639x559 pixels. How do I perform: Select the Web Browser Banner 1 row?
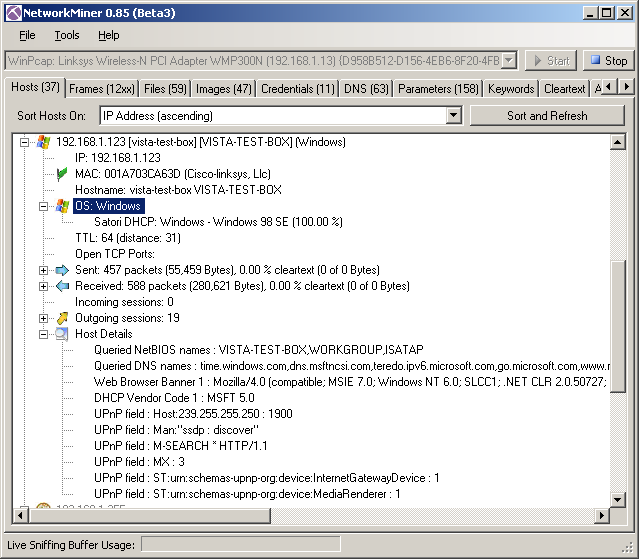[350, 382]
